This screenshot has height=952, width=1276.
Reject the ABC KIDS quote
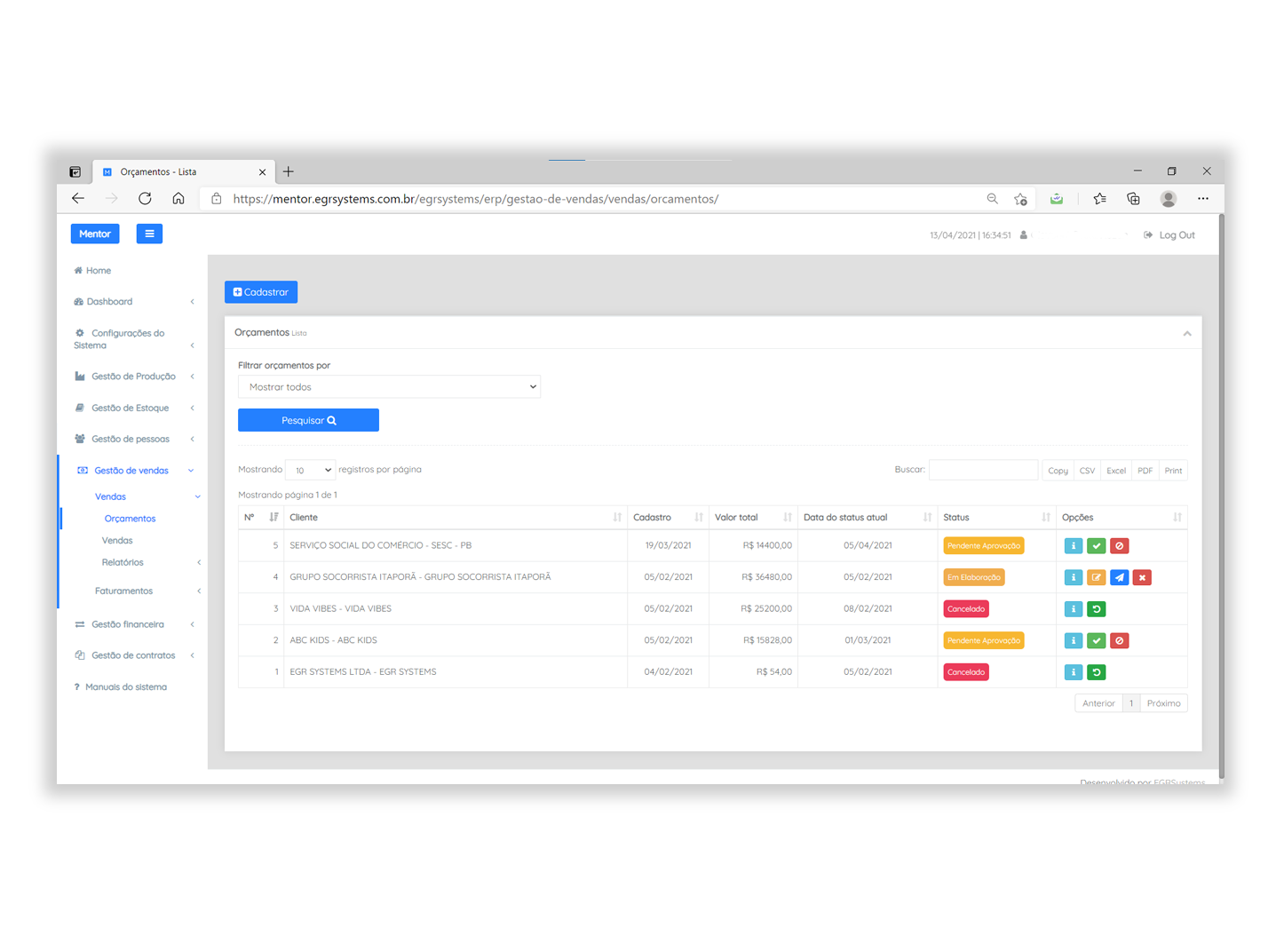(1119, 640)
